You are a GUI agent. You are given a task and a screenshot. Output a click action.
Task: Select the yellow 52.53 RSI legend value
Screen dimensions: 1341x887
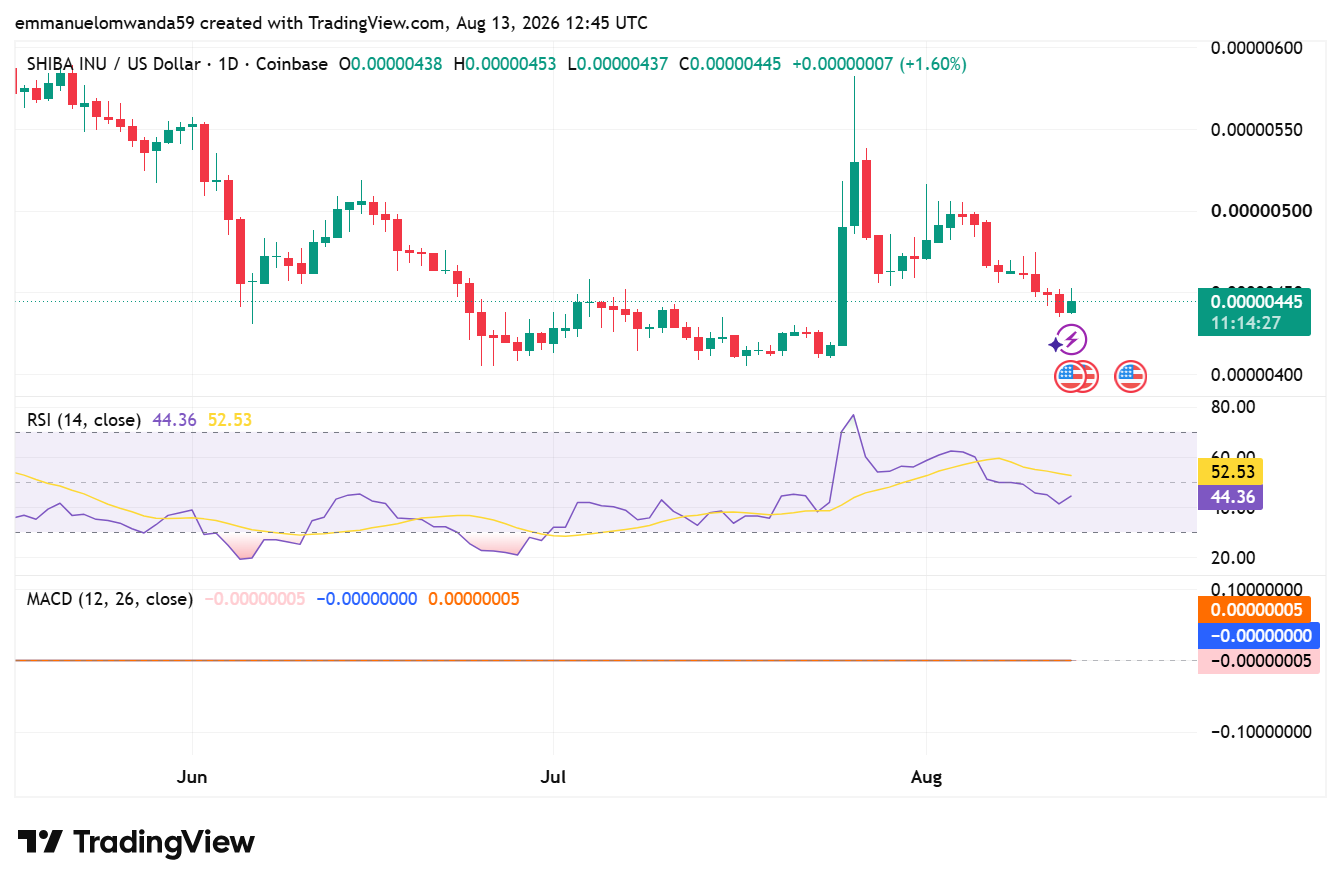pyautogui.click(x=229, y=420)
